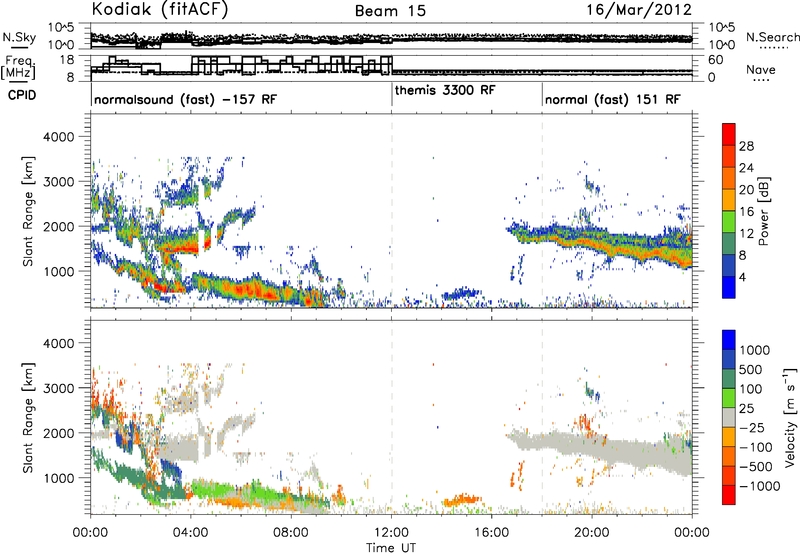The image size is (800, 554).
Task: Click the 'N.Sky' axis label
Action: point(19,37)
